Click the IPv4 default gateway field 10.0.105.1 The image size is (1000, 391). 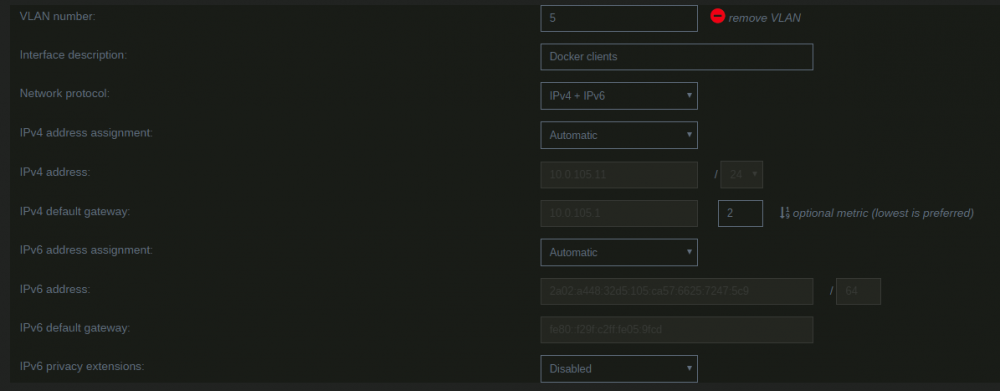coord(619,213)
